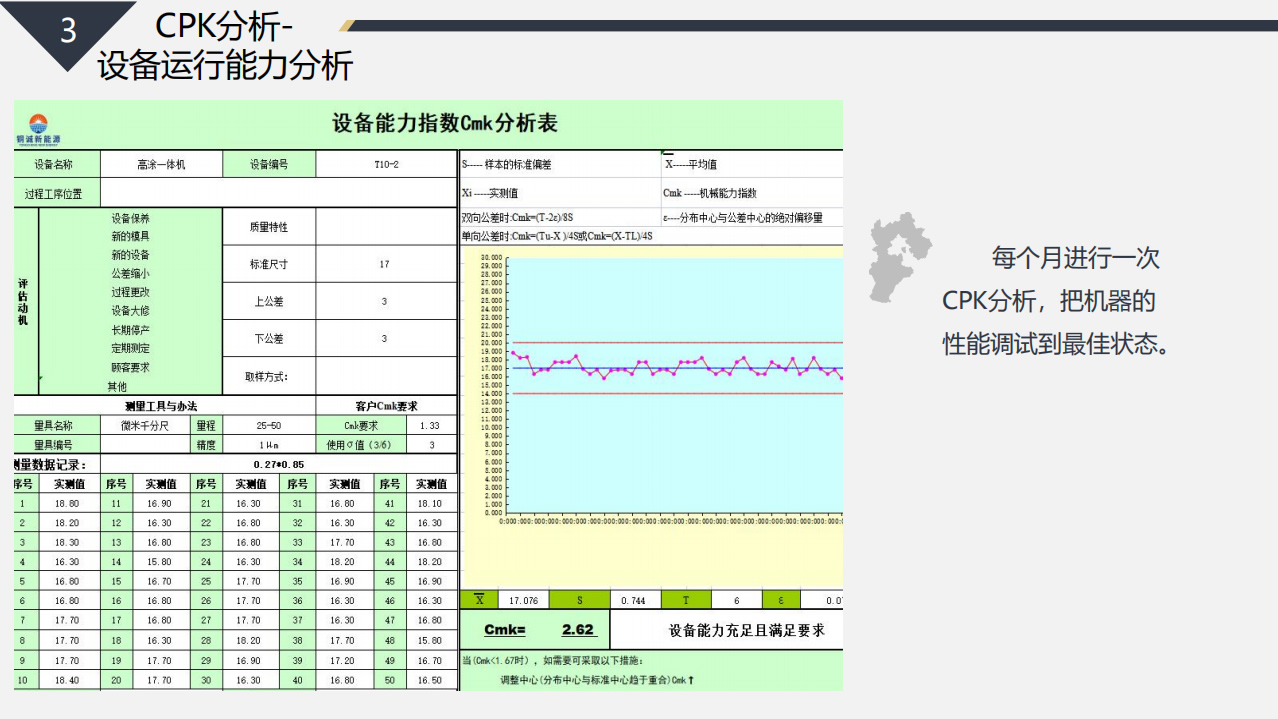The image size is (1278, 719).
Task: Click the green S statistic label cell
Action: coord(579,600)
